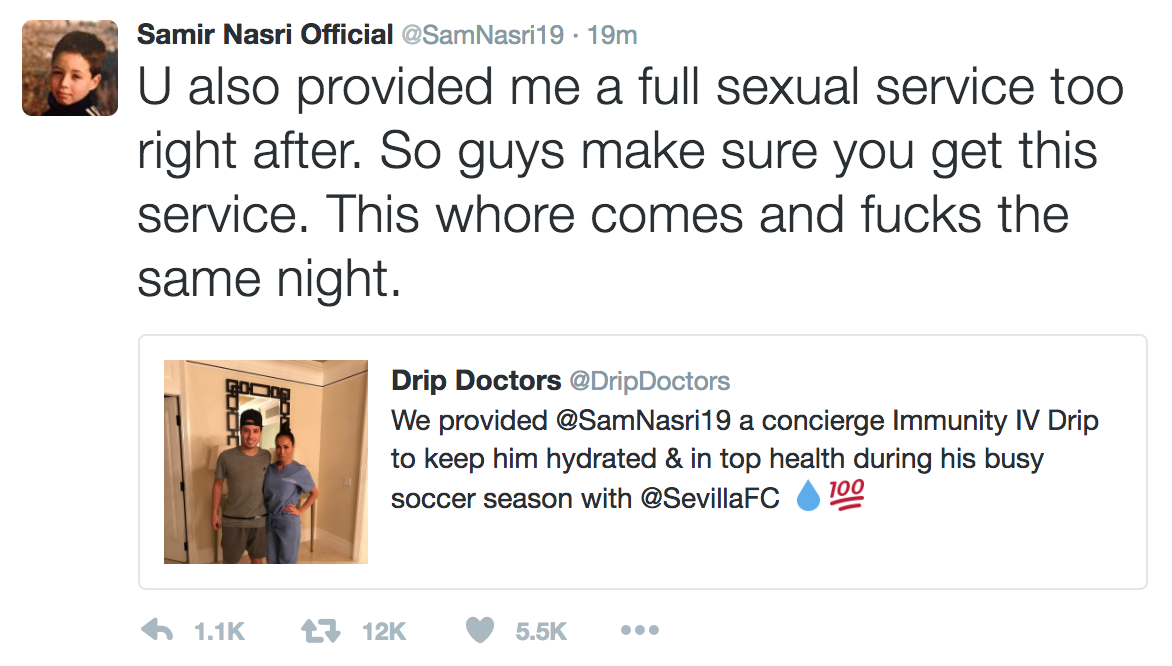
Task: Open the quoted tweet's photo thumbnail
Action: [x=266, y=462]
